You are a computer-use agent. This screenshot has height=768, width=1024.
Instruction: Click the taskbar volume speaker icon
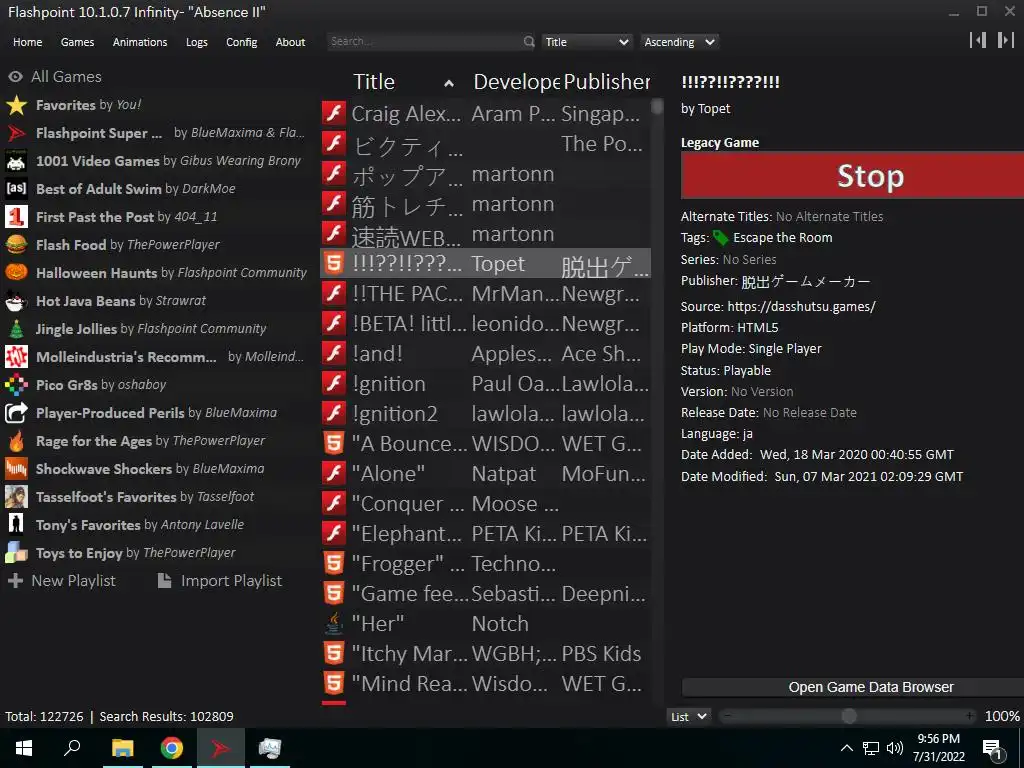895,748
